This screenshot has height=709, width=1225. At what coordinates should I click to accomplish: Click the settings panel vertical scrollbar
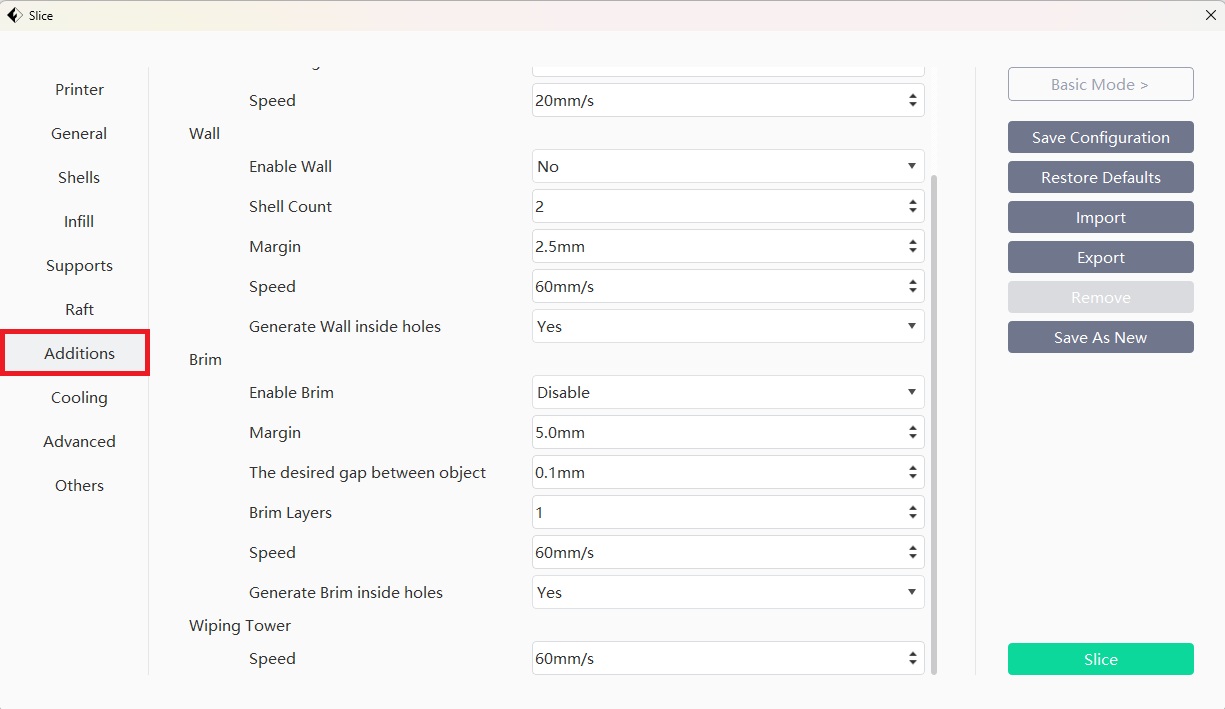pos(934,420)
